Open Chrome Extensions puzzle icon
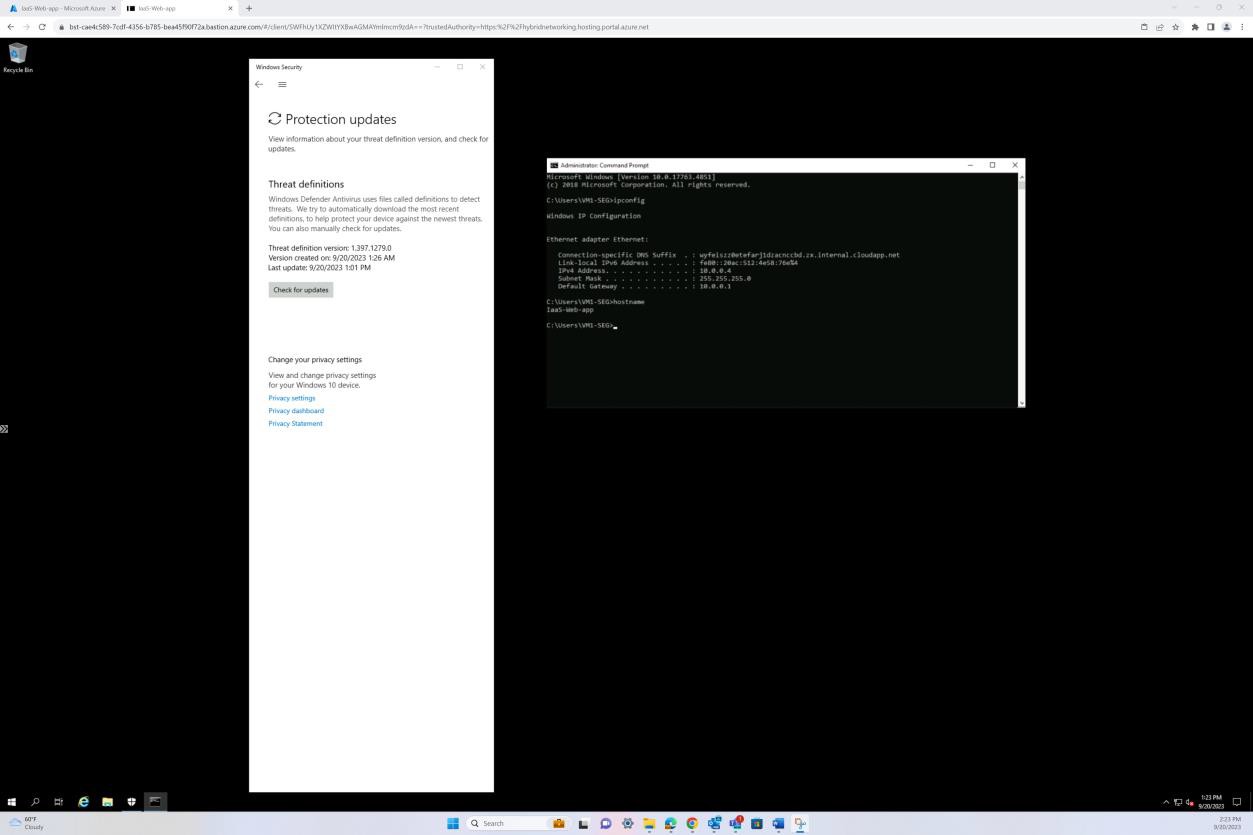Viewport: 1253px width, 835px height. pos(1196,27)
